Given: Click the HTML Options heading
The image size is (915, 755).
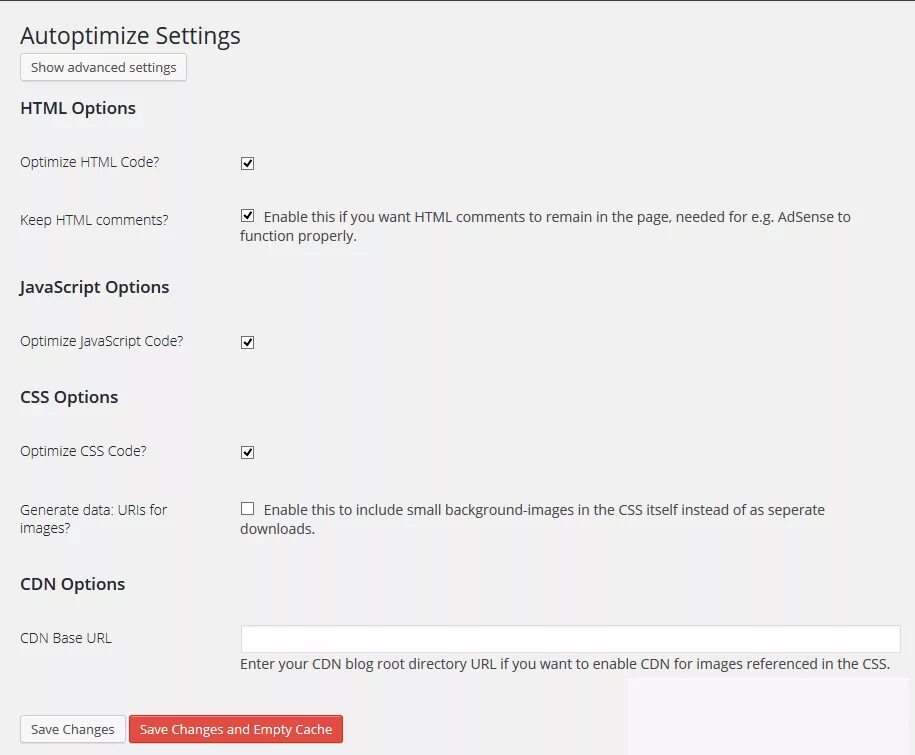Looking at the screenshot, I should (78, 109).
